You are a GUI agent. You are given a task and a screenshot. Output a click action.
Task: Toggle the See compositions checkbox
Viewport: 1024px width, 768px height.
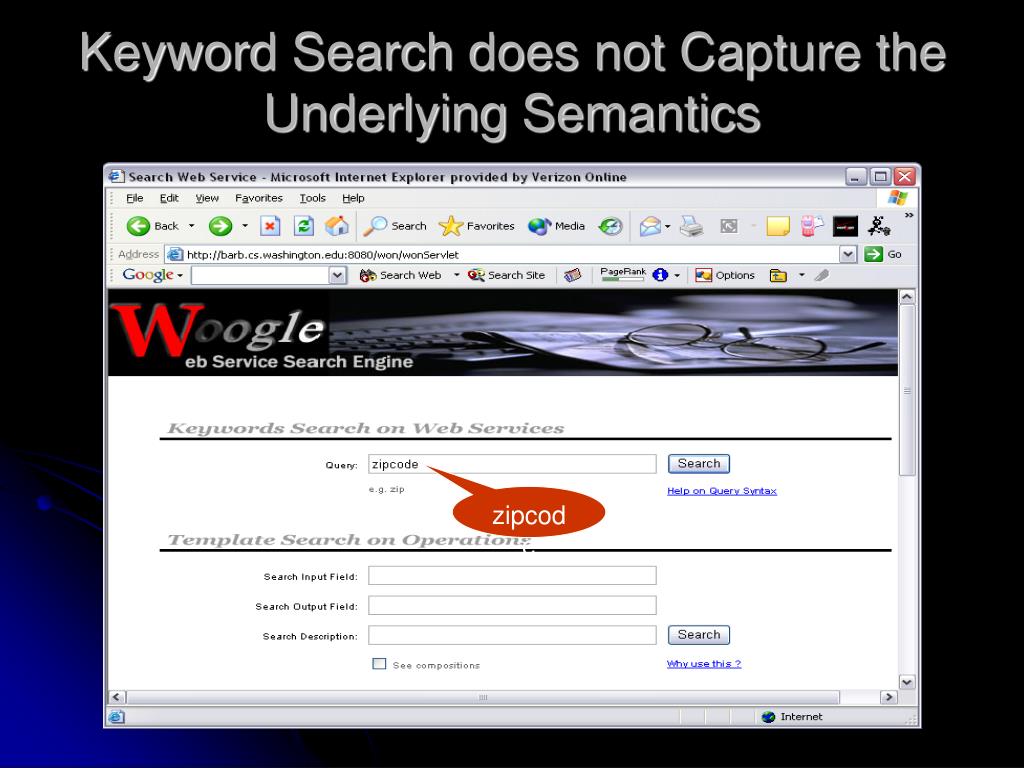(379, 664)
